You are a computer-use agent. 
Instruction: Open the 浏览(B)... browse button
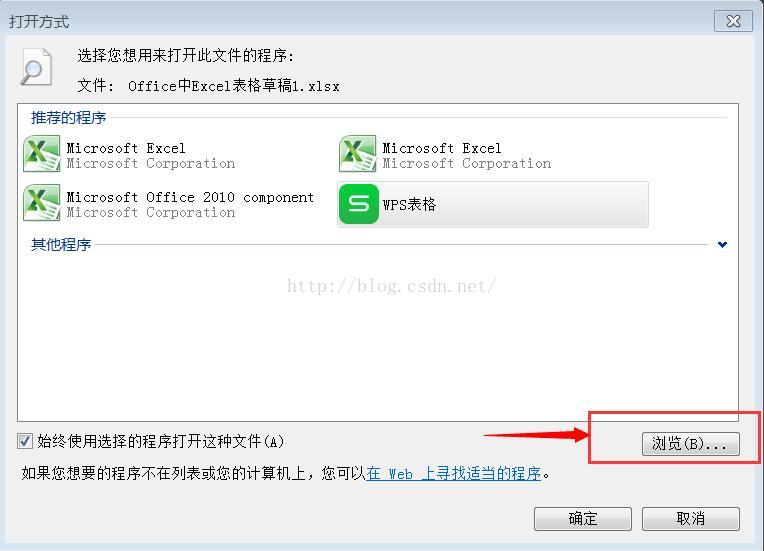click(690, 443)
